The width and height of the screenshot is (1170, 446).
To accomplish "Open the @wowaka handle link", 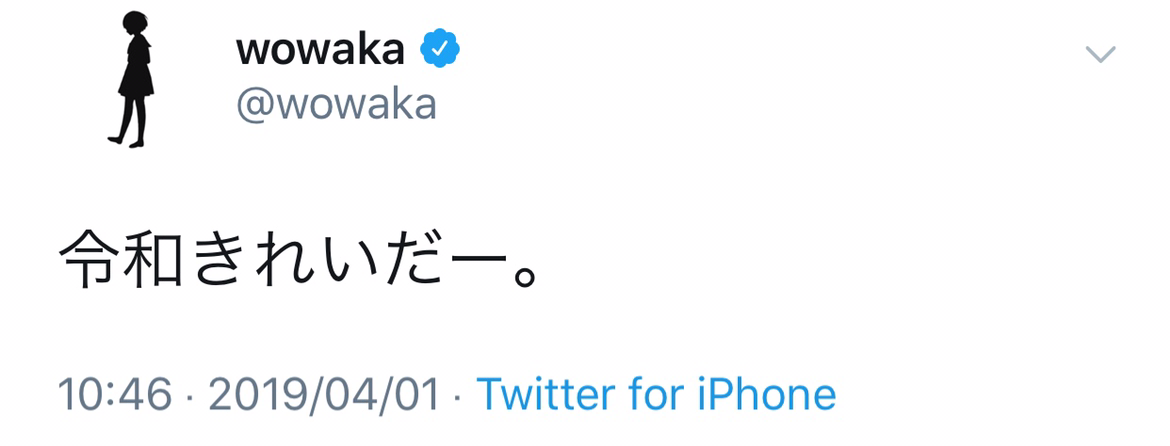I will click(336, 103).
